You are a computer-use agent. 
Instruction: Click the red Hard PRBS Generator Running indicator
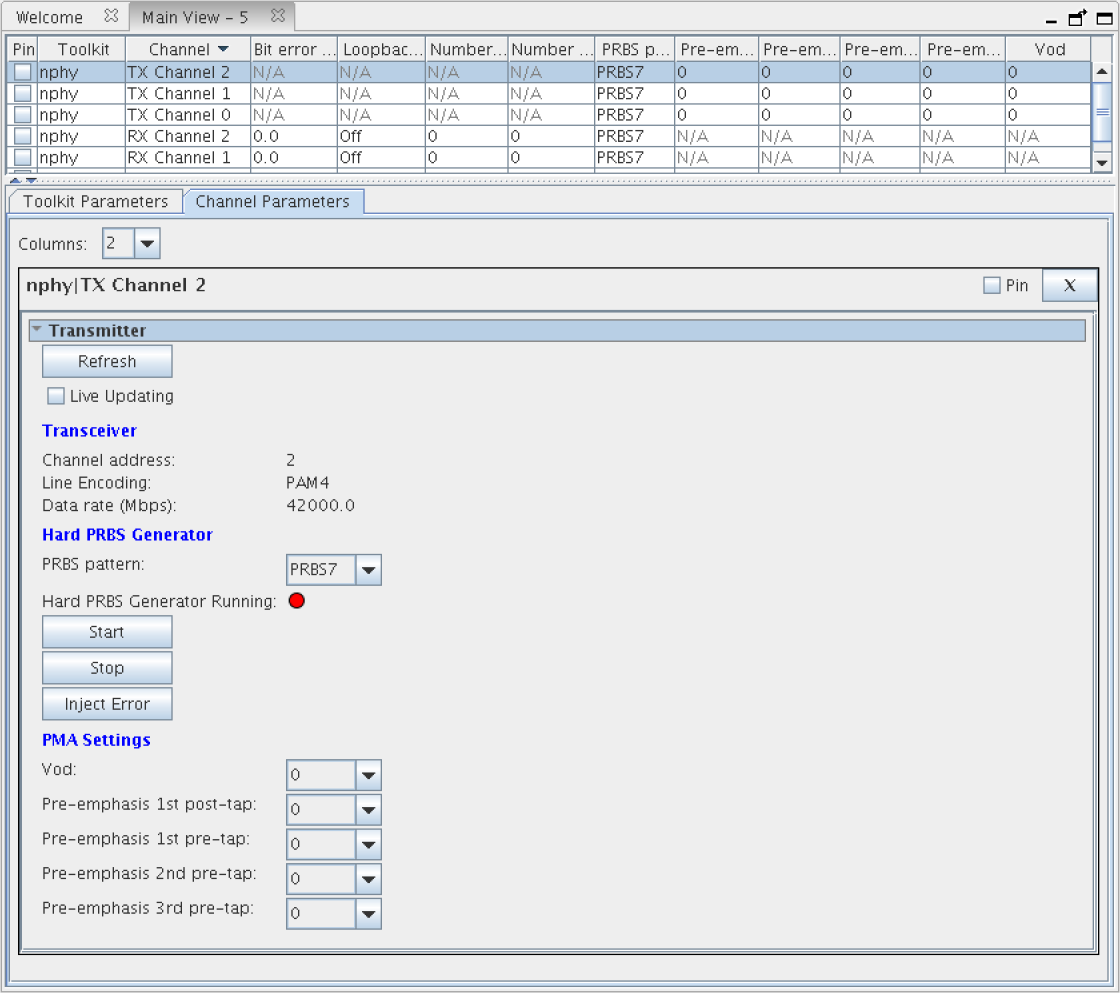[x=296, y=601]
